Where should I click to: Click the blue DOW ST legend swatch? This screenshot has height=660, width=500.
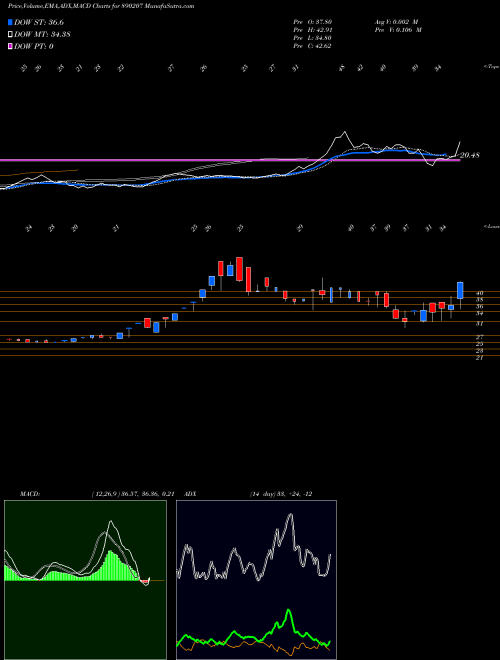tap(10, 22)
